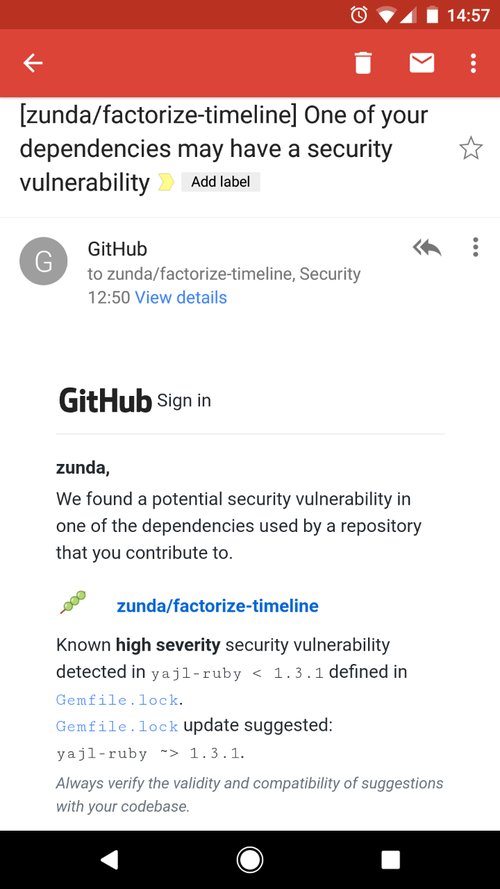Expand View details for recipients
Viewport: 500px width, 889px height.
click(x=181, y=298)
